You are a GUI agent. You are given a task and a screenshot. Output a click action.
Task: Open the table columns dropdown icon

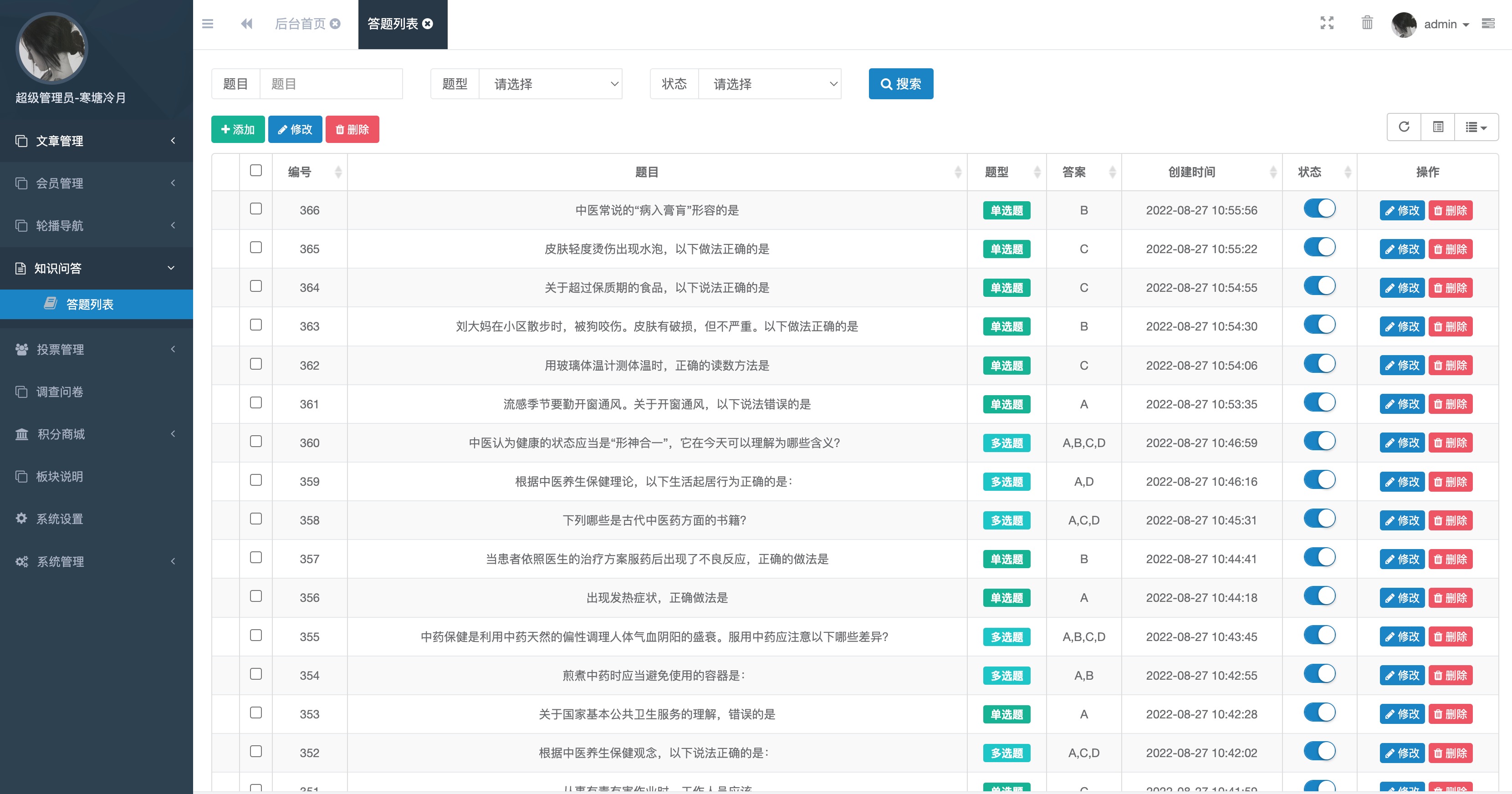(1476, 127)
